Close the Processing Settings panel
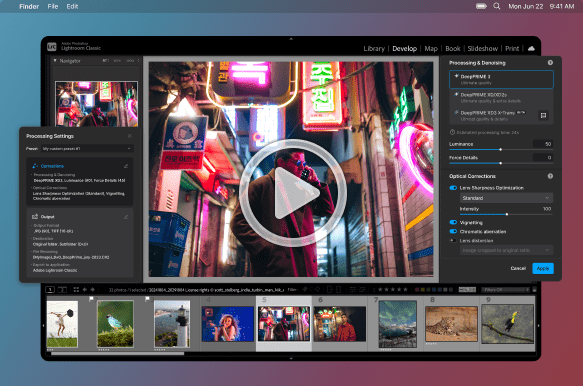The width and height of the screenshot is (583, 386). coord(130,136)
